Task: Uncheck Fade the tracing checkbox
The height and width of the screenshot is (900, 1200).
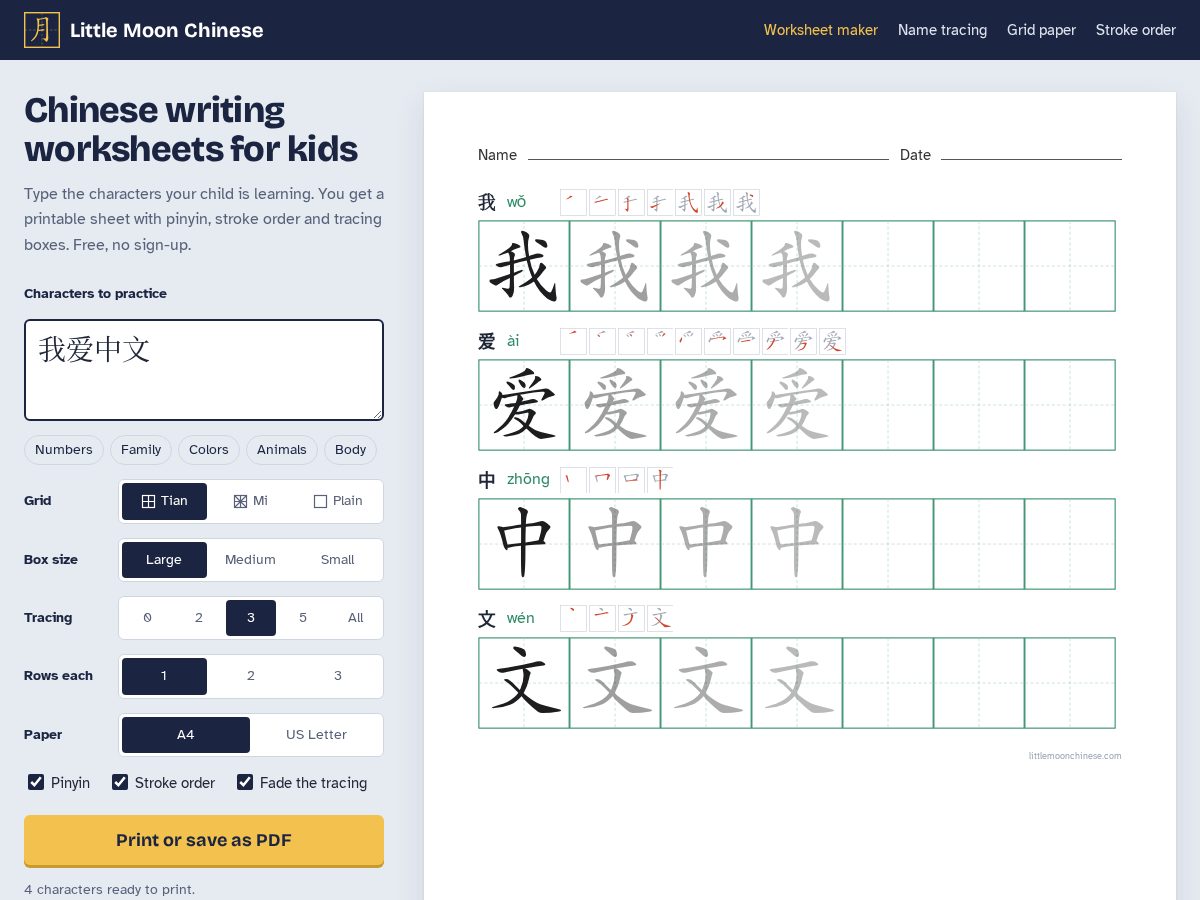Action: click(x=245, y=782)
